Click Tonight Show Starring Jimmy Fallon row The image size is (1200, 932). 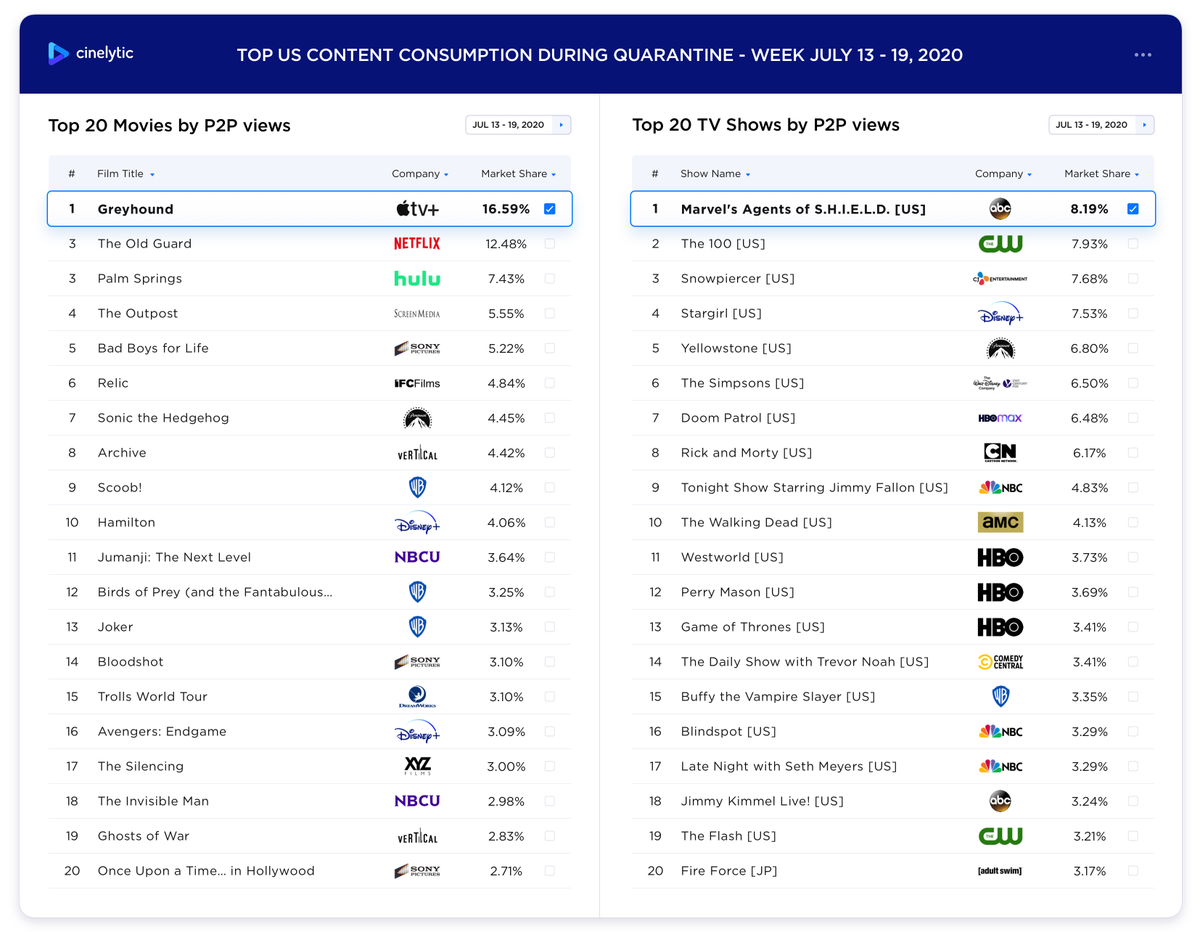(893, 488)
